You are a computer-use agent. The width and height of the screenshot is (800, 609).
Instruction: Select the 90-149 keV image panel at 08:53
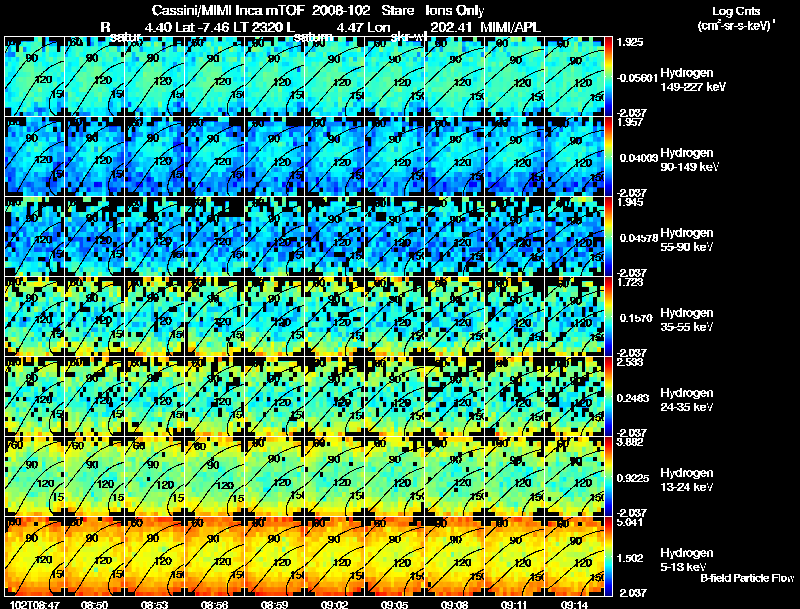(155, 156)
